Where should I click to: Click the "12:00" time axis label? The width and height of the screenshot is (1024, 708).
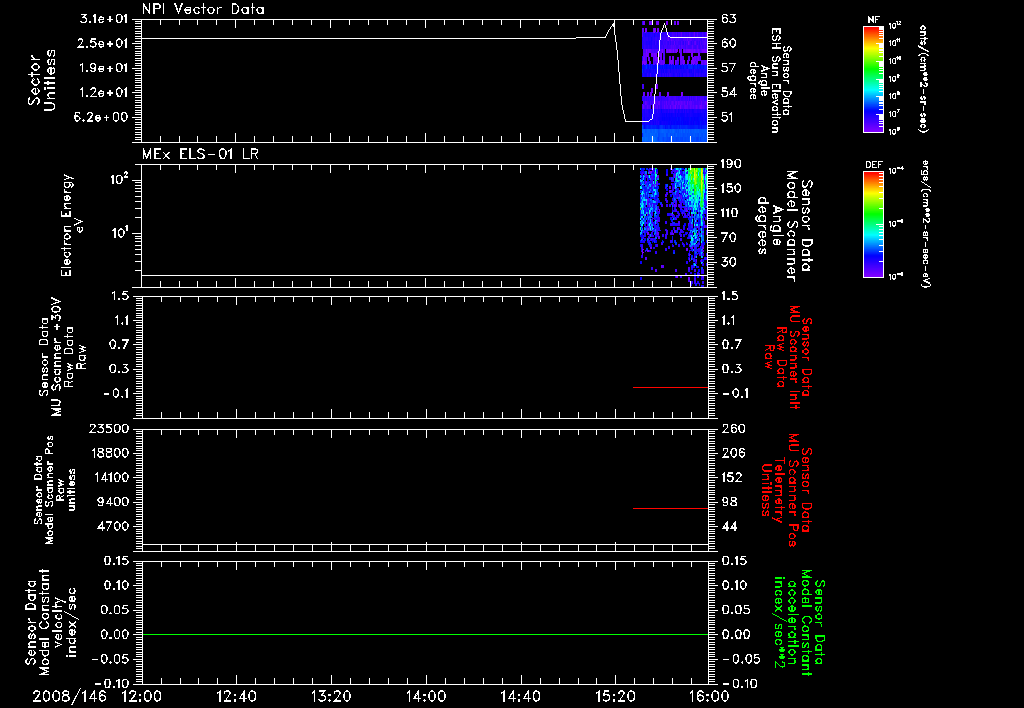click(141, 696)
